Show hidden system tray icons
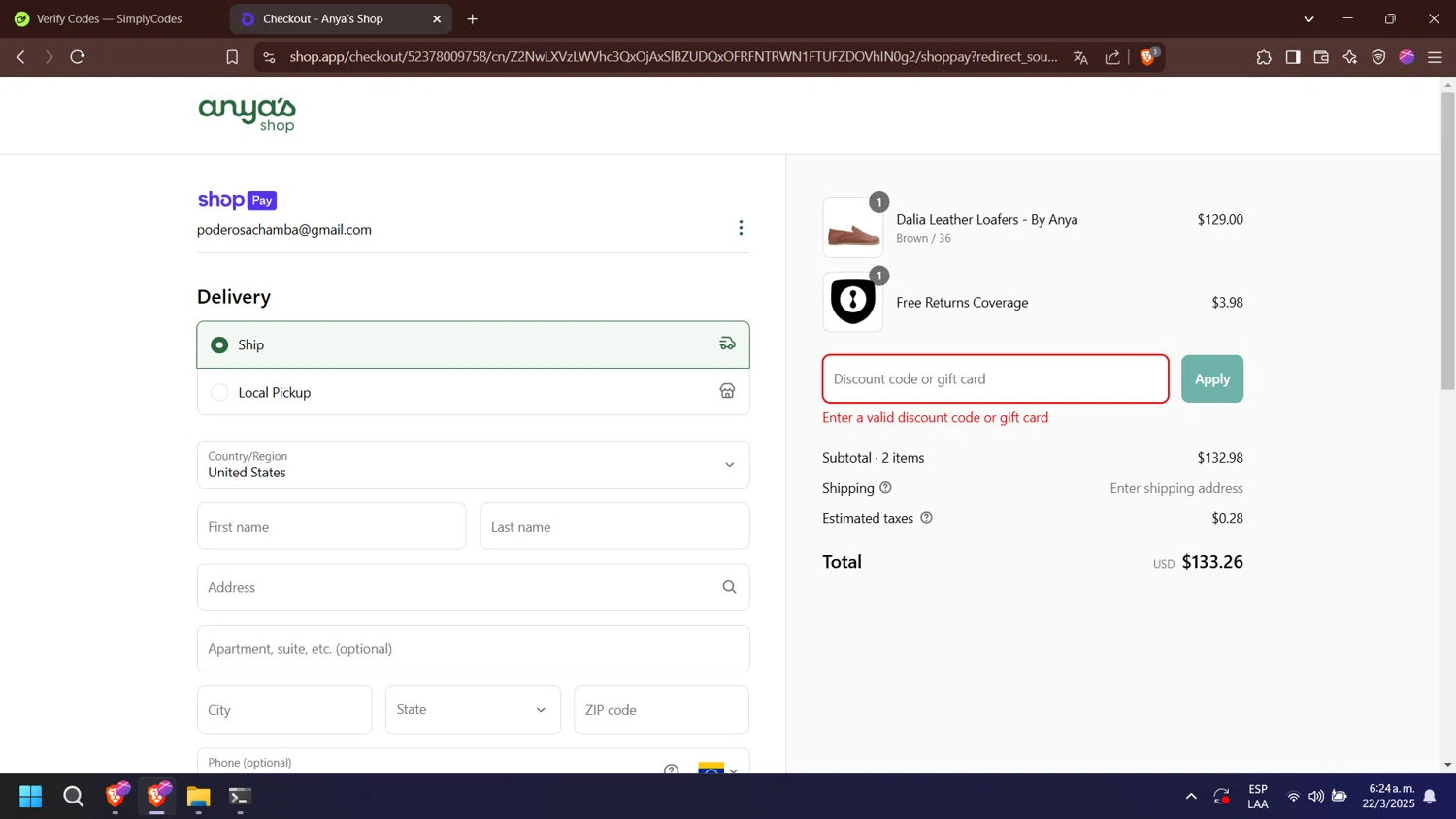1456x819 pixels. [x=1191, y=797]
